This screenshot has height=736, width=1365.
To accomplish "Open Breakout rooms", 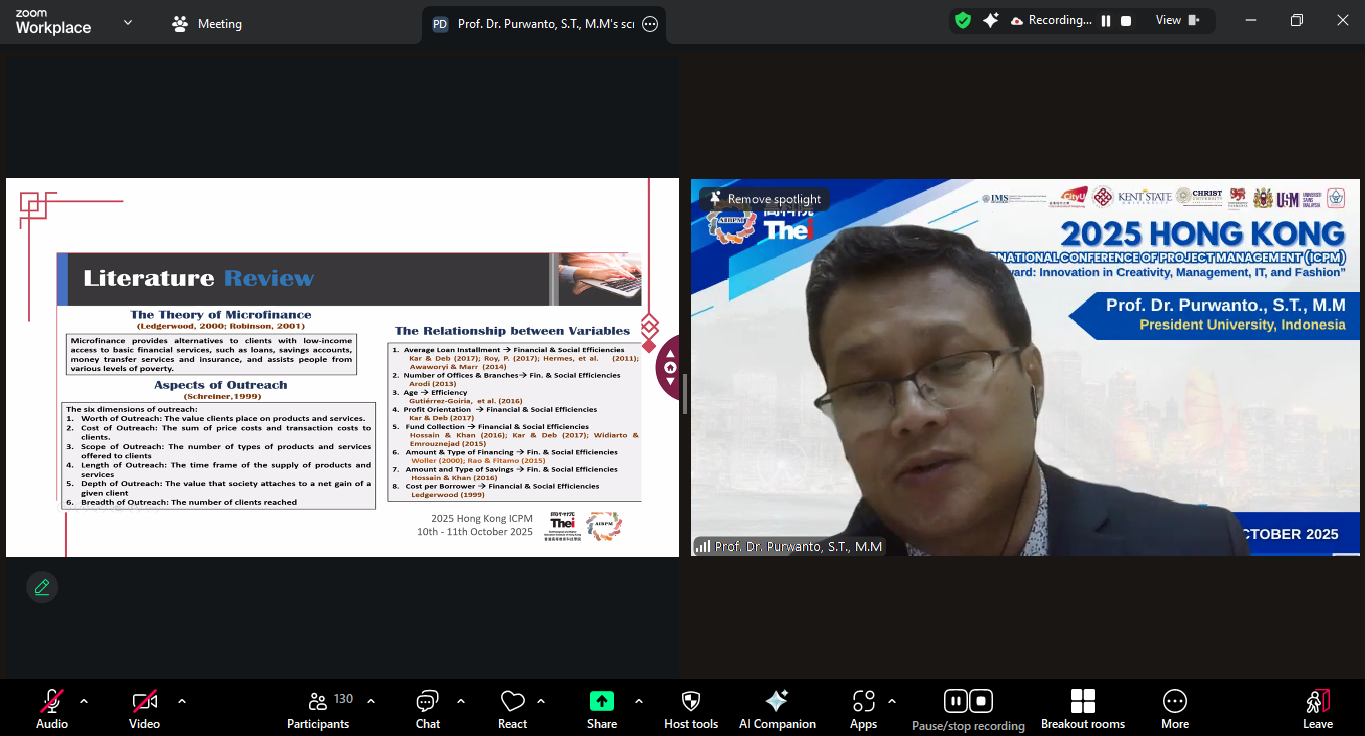I will click(x=1082, y=708).
